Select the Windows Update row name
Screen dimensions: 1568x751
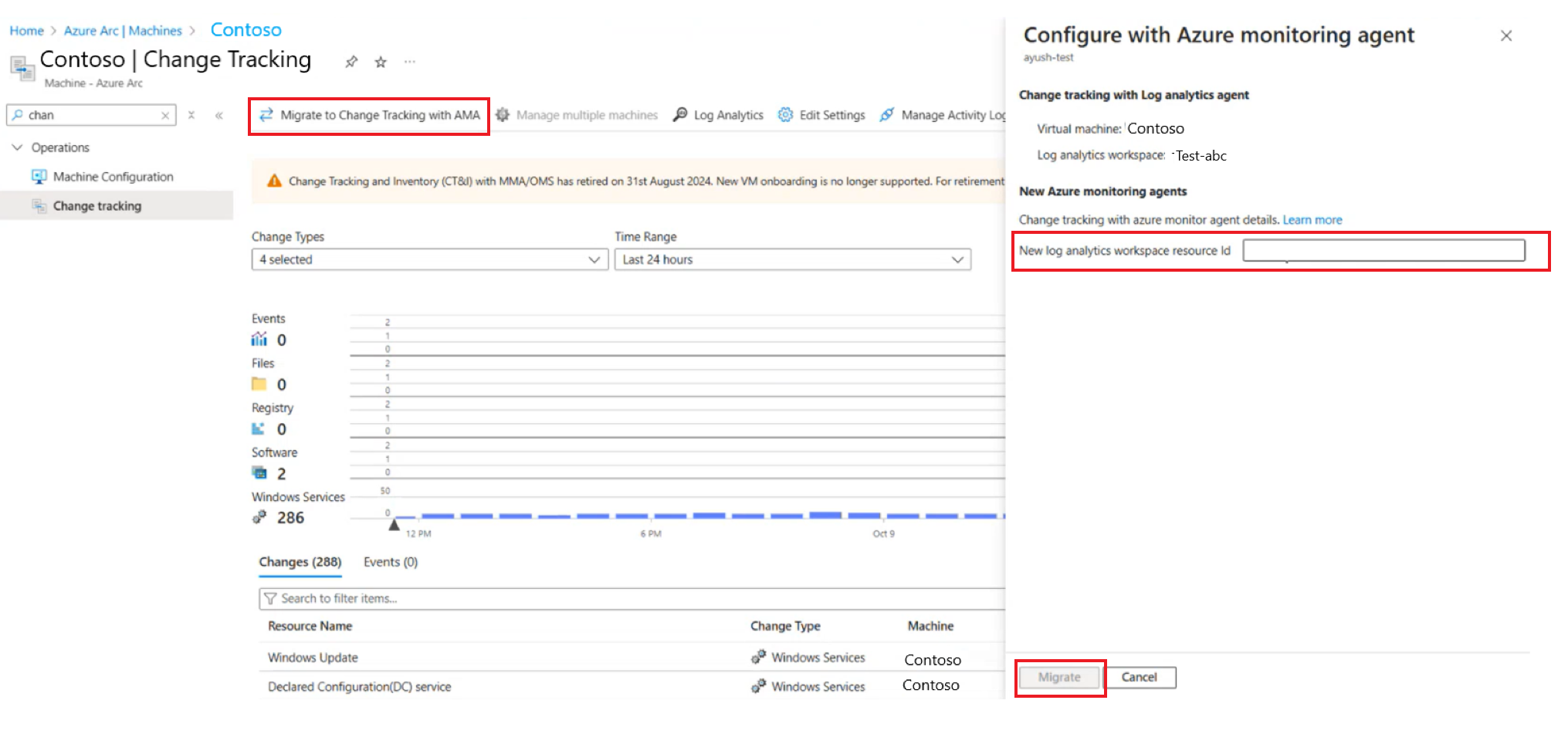click(313, 658)
